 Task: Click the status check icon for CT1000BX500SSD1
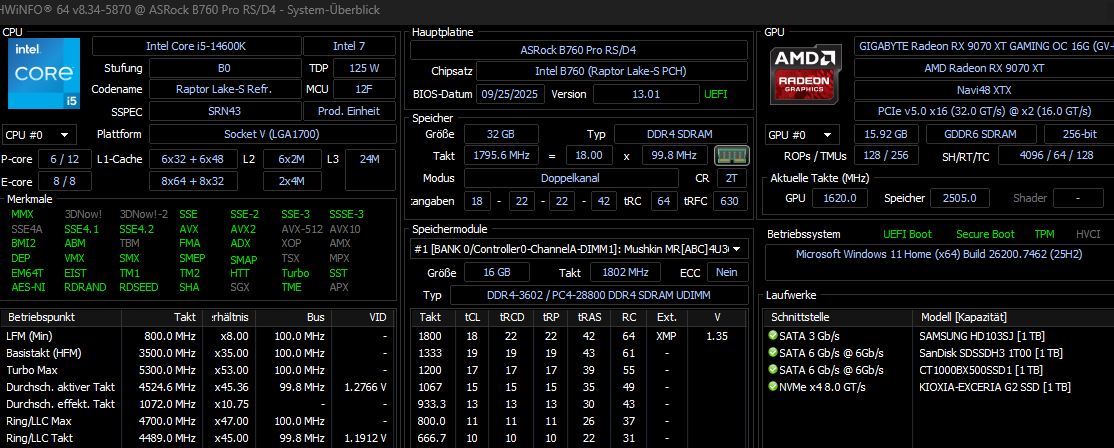click(x=773, y=370)
